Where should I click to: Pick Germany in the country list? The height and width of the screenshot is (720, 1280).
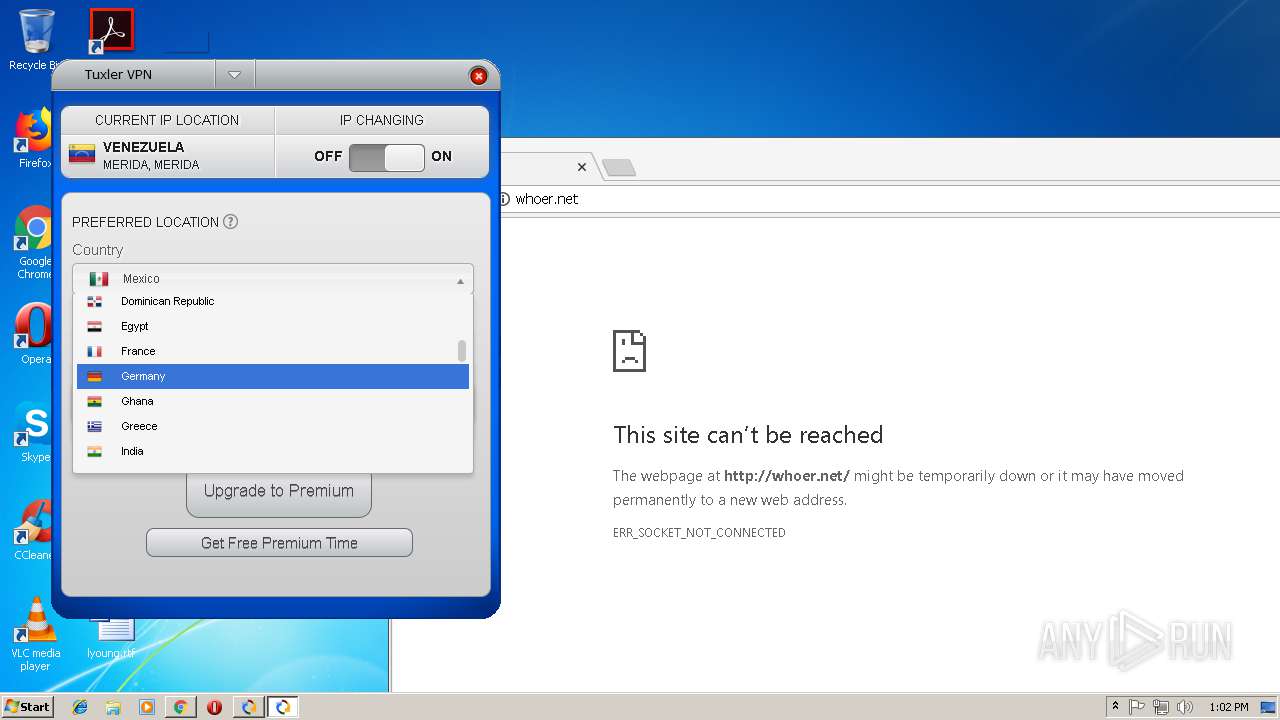273,376
